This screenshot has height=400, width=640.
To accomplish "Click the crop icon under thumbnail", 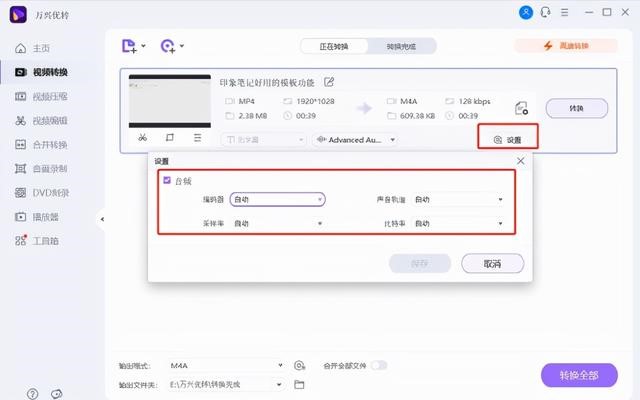I will pos(170,138).
